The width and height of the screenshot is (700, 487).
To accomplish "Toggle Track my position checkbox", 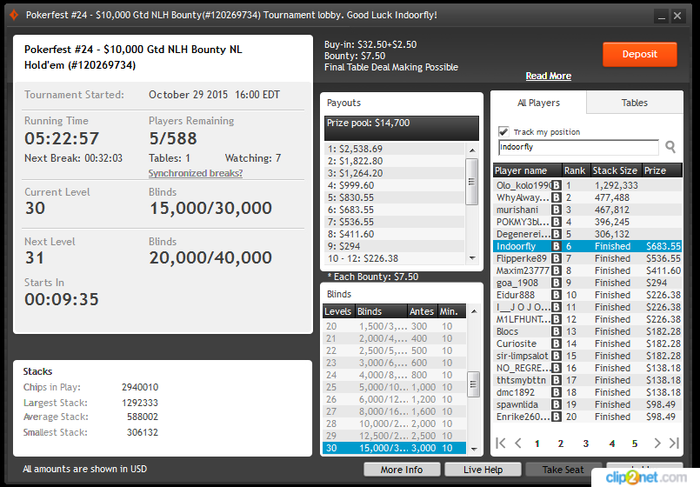I will coord(504,131).
